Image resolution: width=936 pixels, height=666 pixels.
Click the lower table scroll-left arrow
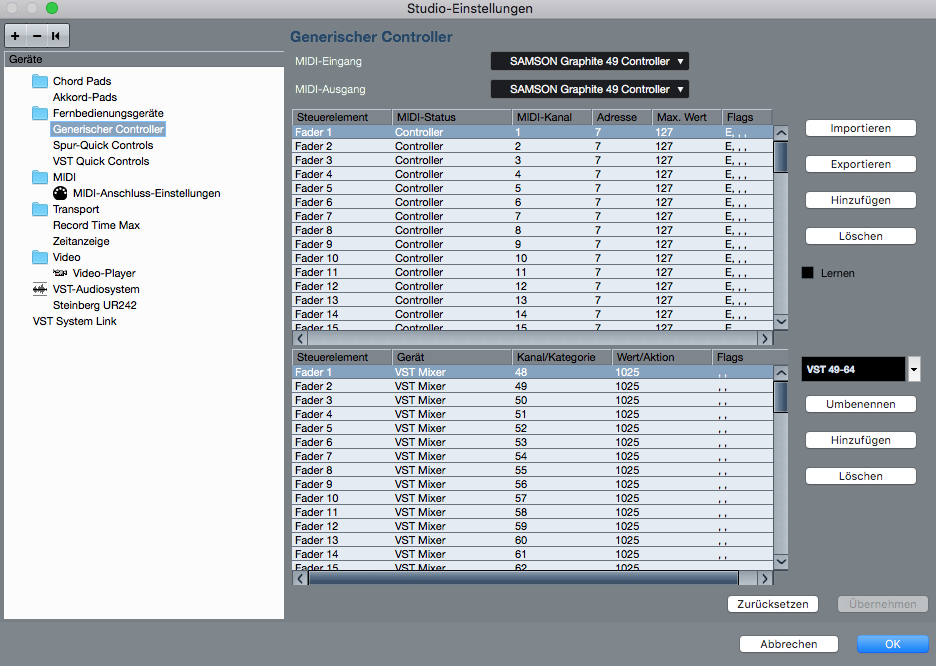tap(300, 578)
